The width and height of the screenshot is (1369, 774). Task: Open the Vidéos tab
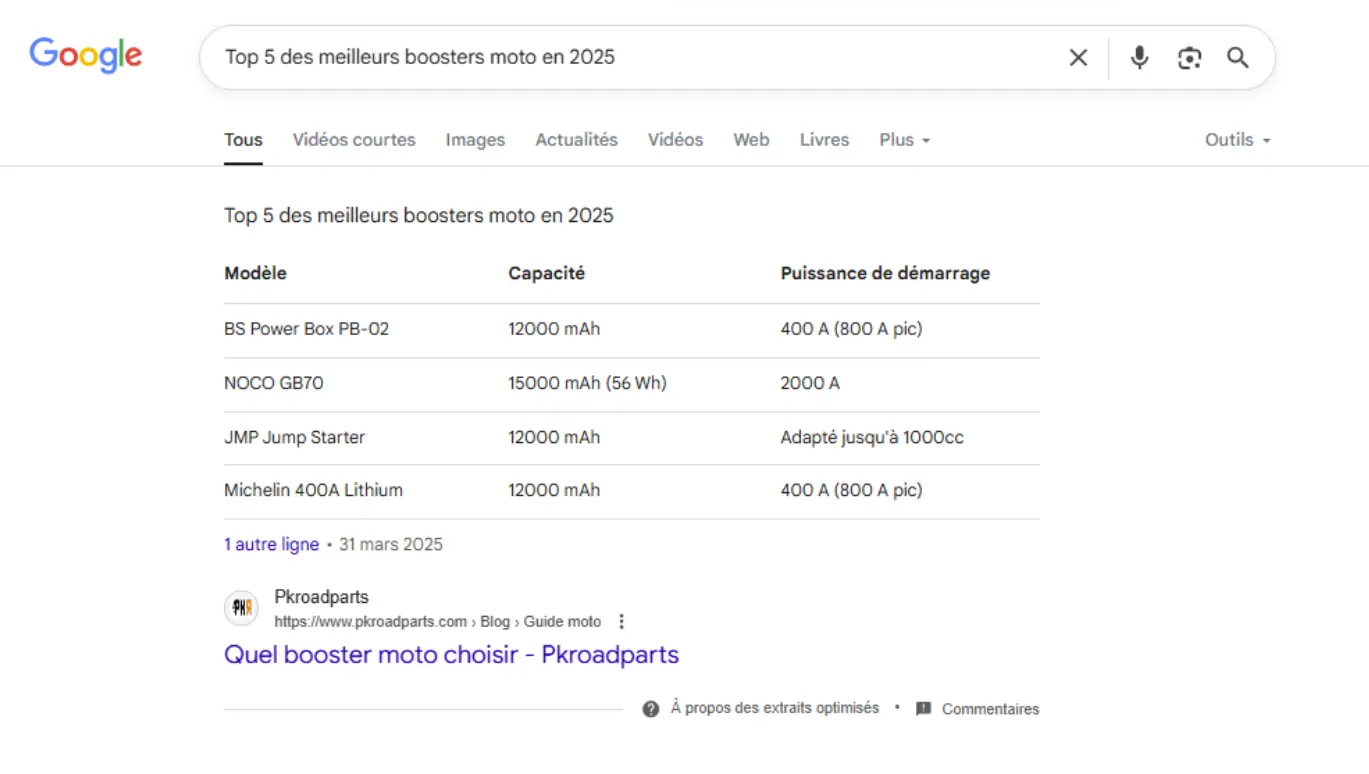click(675, 140)
